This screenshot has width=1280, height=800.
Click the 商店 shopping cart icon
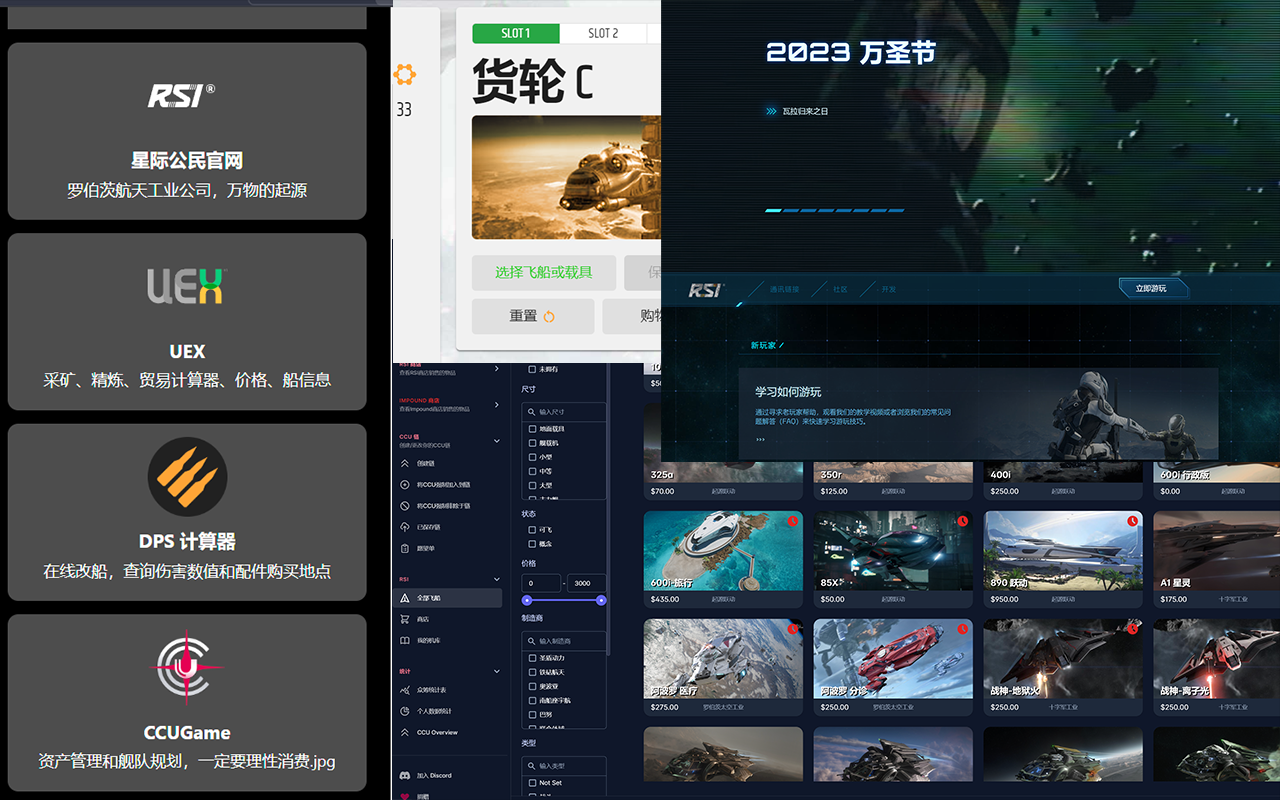coord(405,619)
